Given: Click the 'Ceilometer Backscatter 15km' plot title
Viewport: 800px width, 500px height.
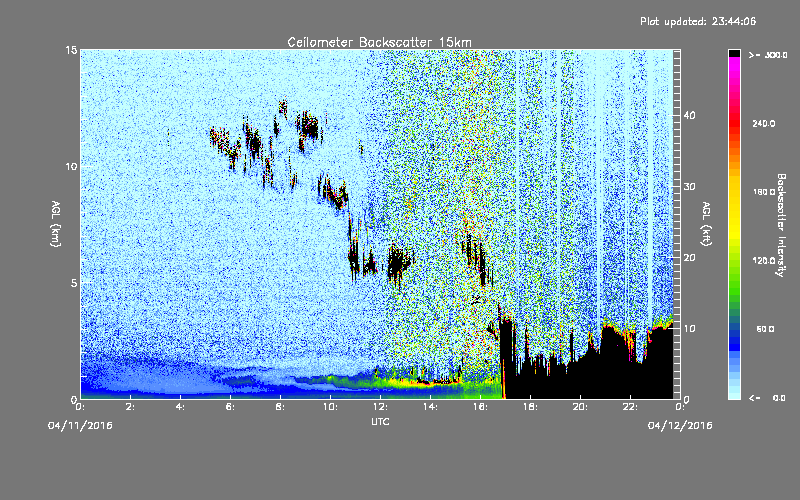Looking at the screenshot, I should point(379,42).
